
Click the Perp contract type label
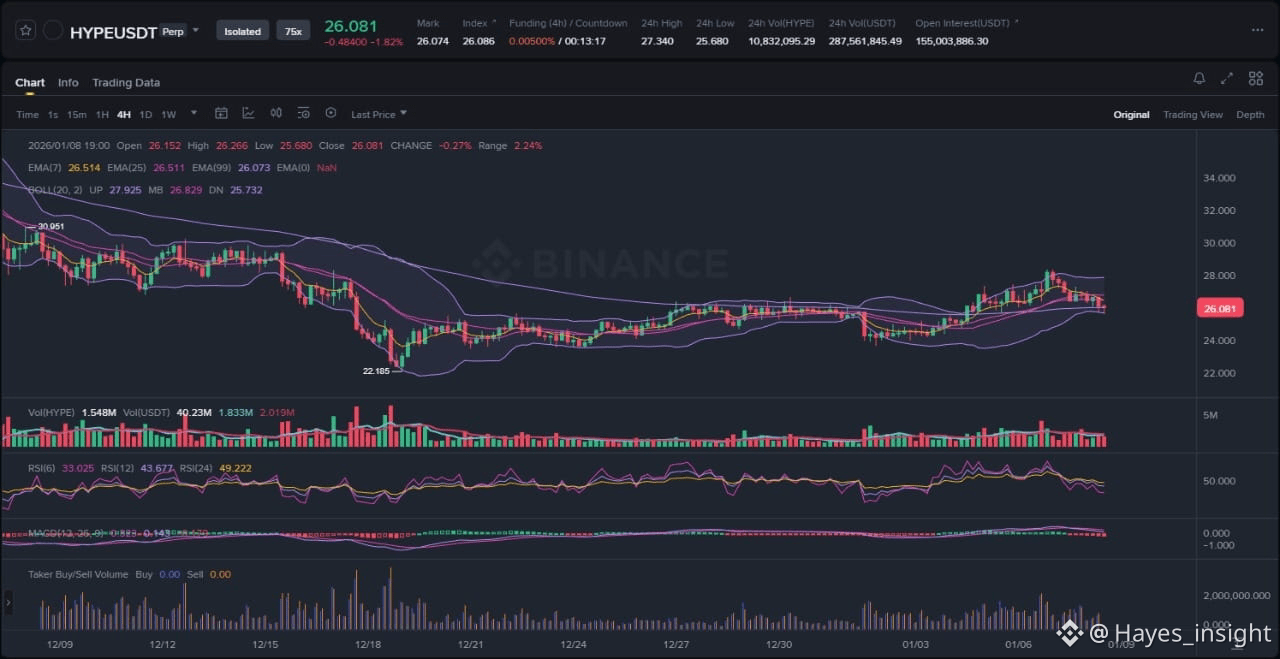pos(172,31)
